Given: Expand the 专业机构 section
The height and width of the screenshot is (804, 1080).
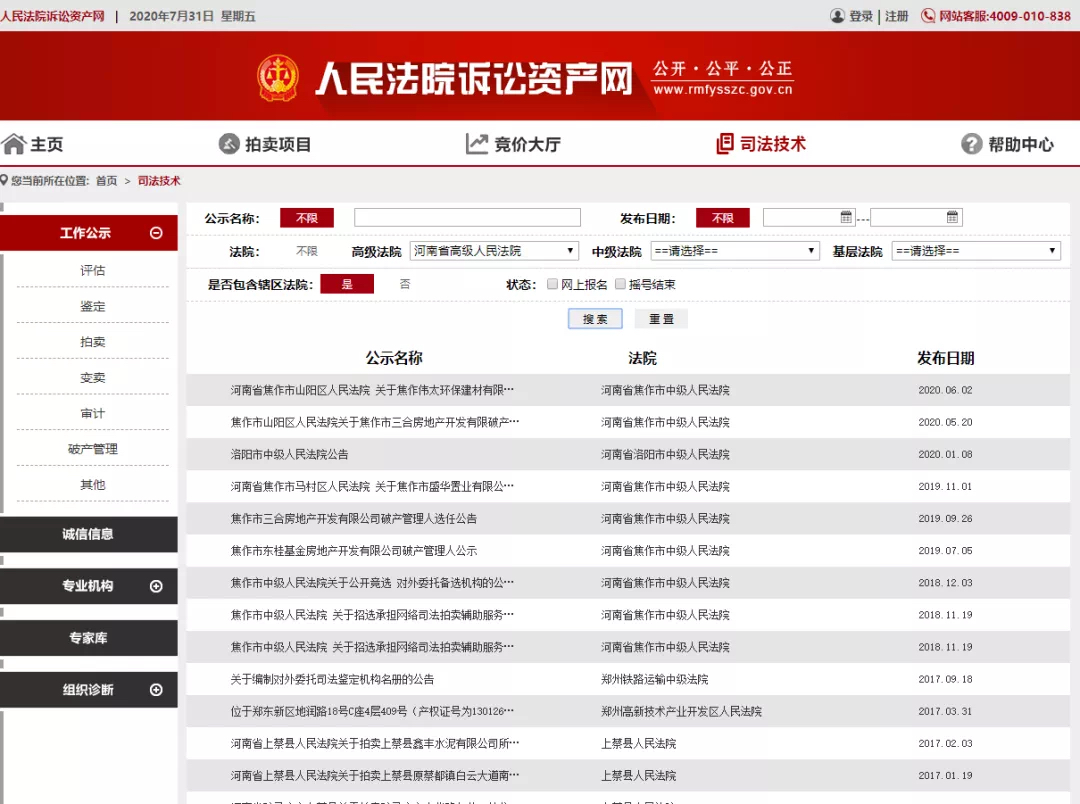Looking at the screenshot, I should (x=156, y=586).
